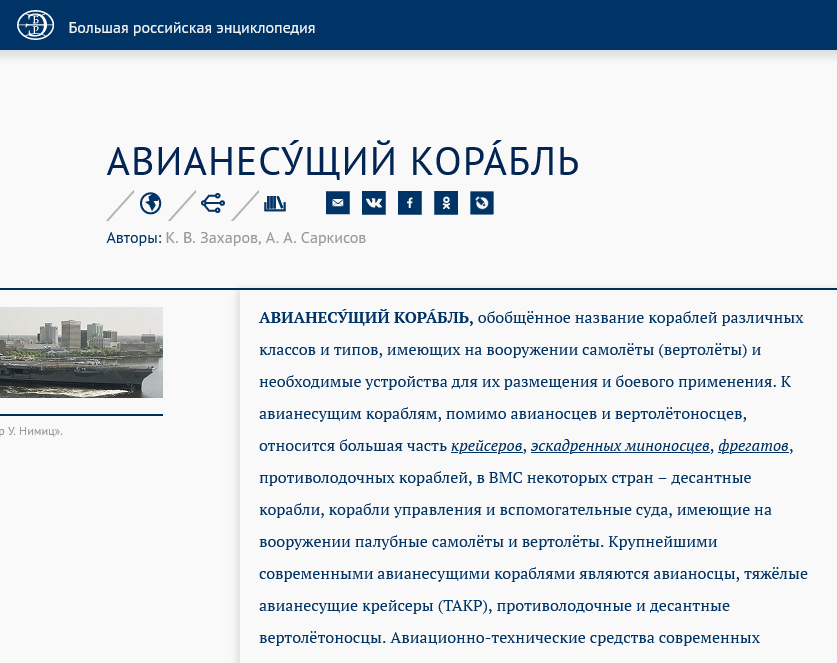The height and width of the screenshot is (663, 837).
Task: Click the АВИАНЕСУЩИЙ КОРАБЛЬ page title heading
Action: [343, 159]
